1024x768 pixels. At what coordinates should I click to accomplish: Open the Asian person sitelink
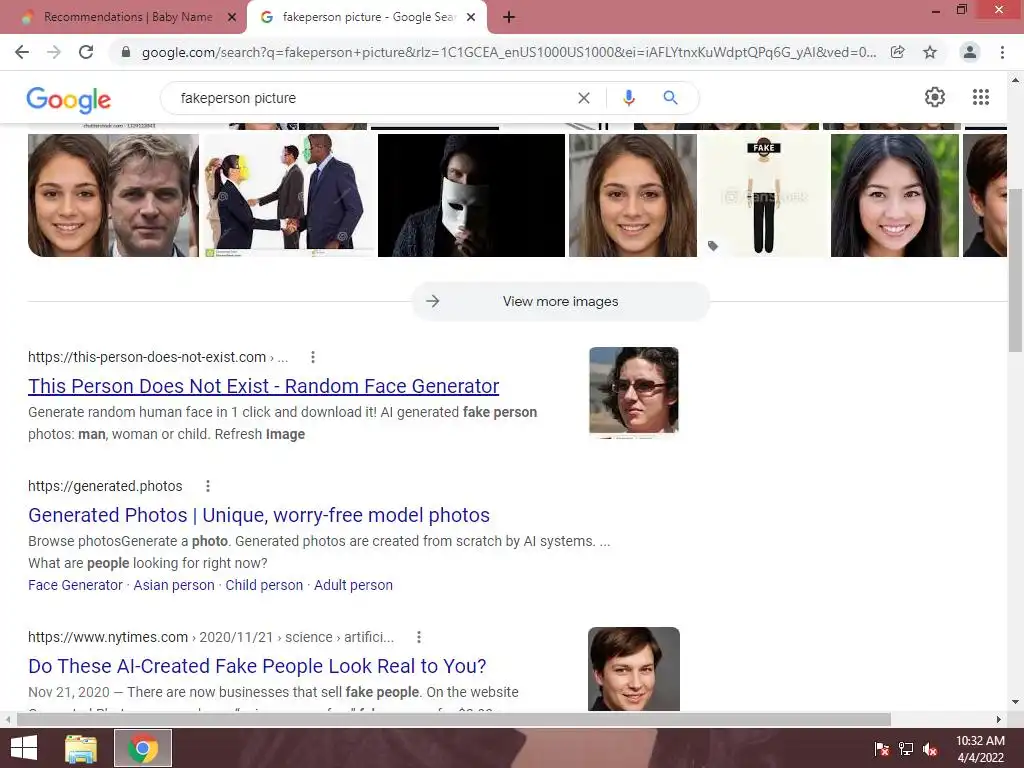[x=174, y=585]
